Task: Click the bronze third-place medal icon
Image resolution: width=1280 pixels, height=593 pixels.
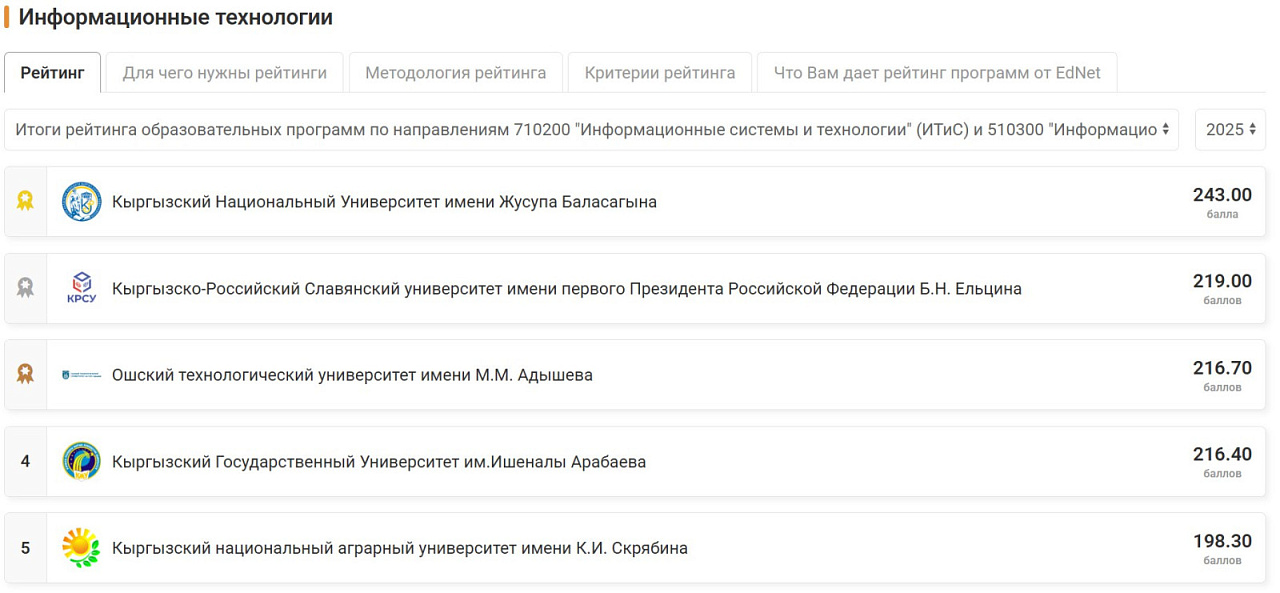Action: coord(25,375)
